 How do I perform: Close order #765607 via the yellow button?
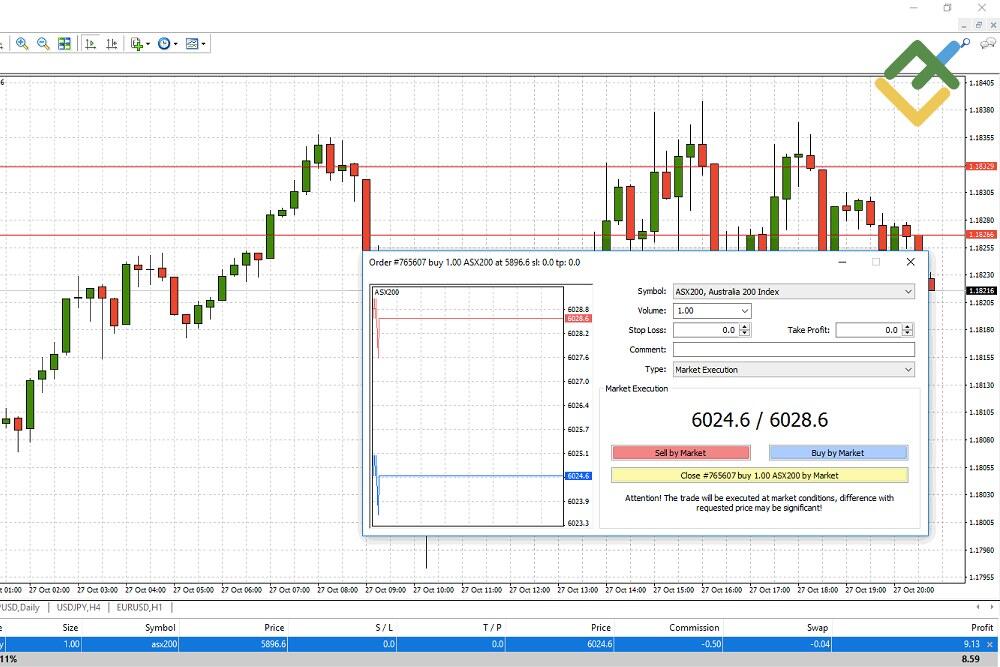click(758, 474)
